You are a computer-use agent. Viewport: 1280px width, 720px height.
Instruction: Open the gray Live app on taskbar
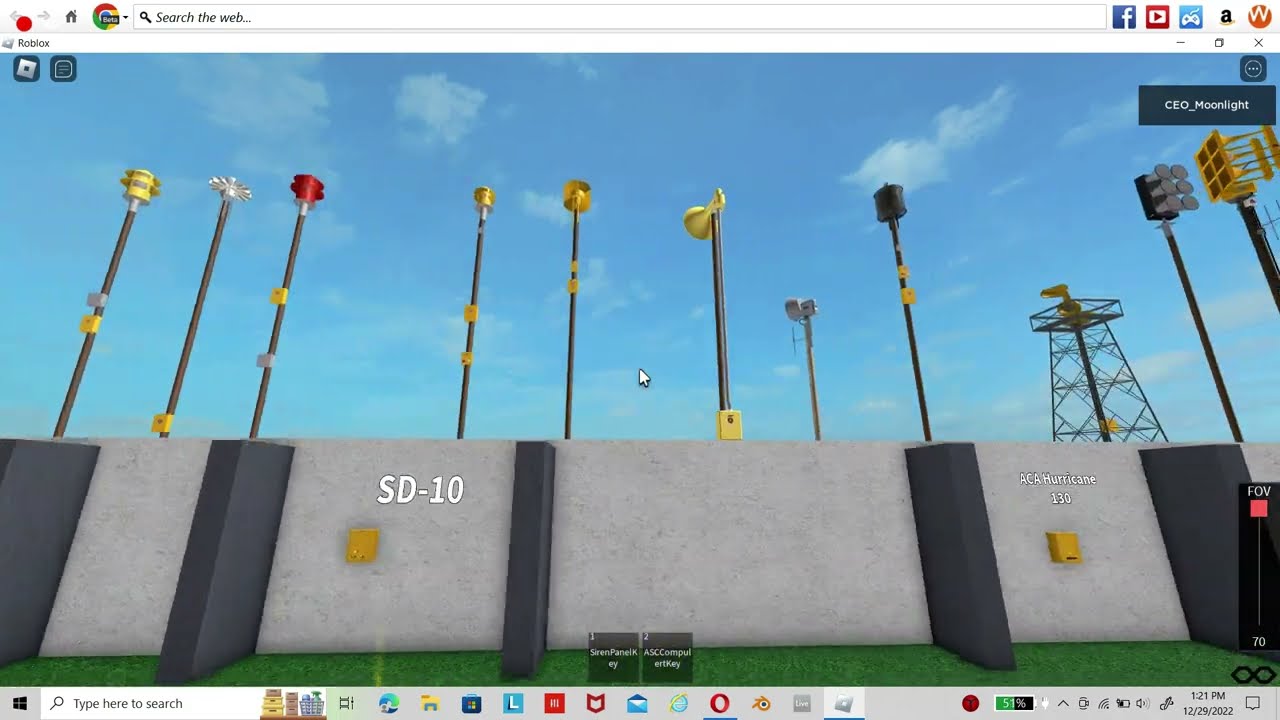click(x=802, y=703)
